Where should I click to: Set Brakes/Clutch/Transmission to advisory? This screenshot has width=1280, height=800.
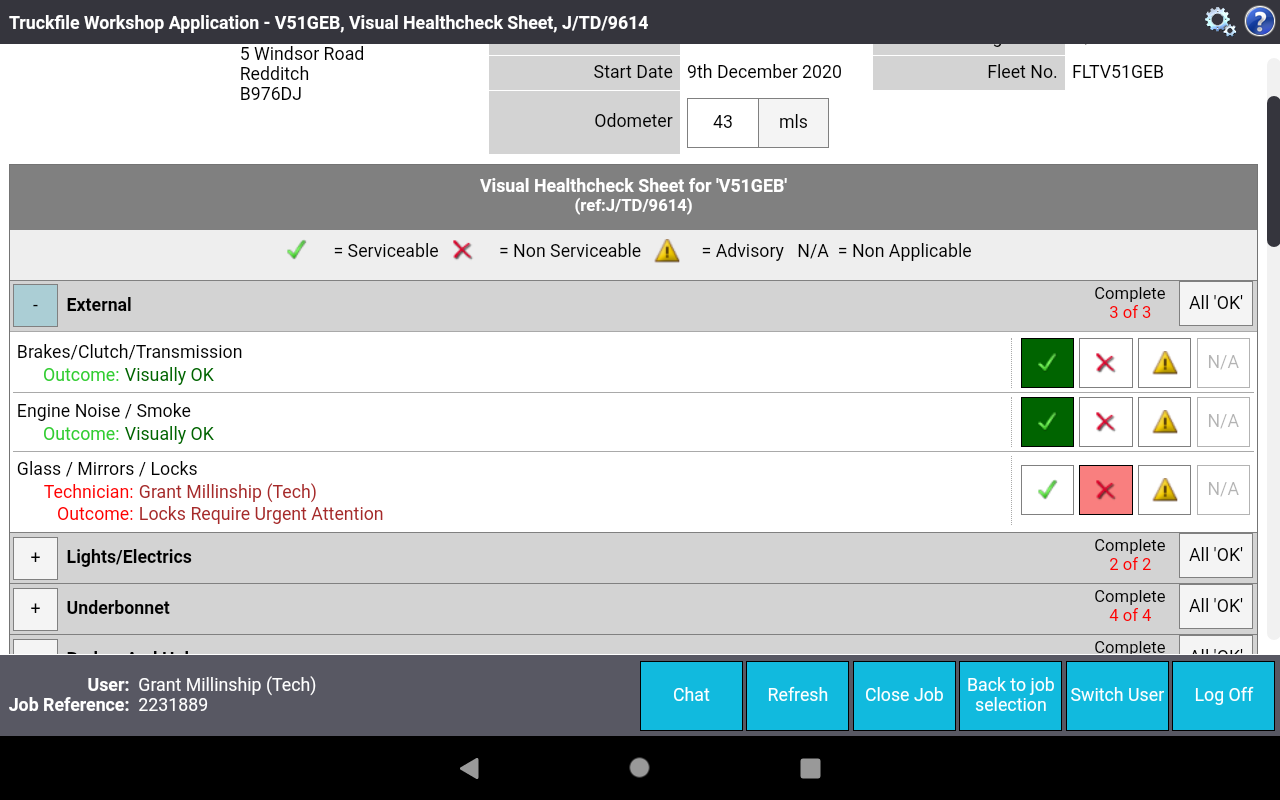click(1165, 363)
